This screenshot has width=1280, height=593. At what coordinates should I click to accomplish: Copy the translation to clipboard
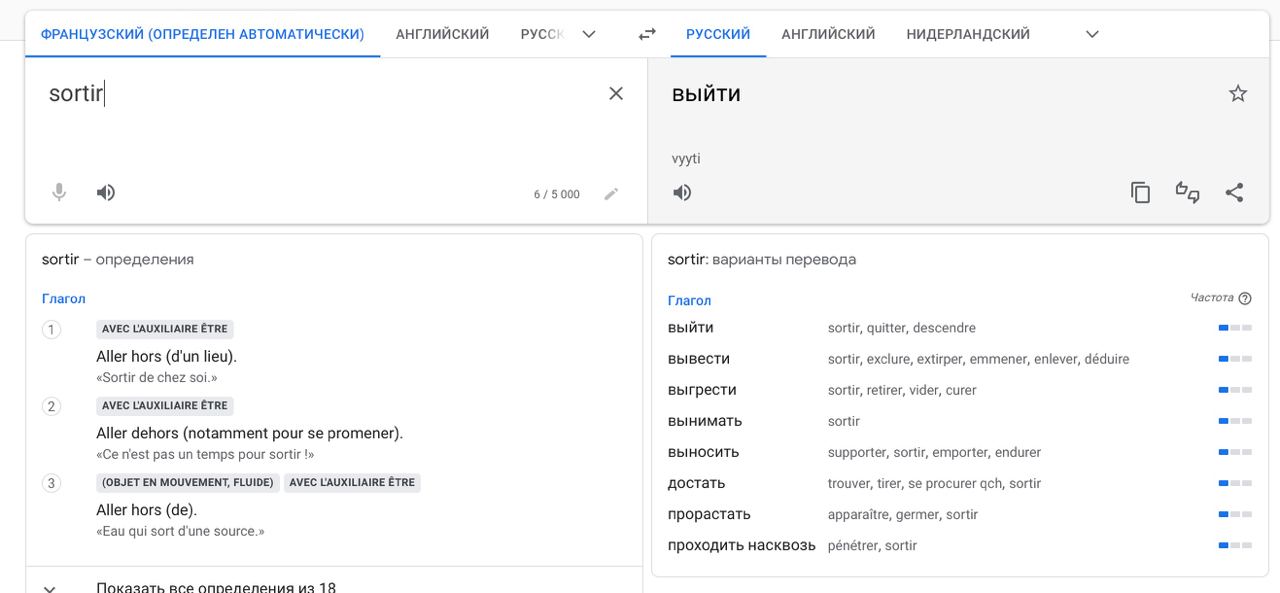pos(1140,192)
